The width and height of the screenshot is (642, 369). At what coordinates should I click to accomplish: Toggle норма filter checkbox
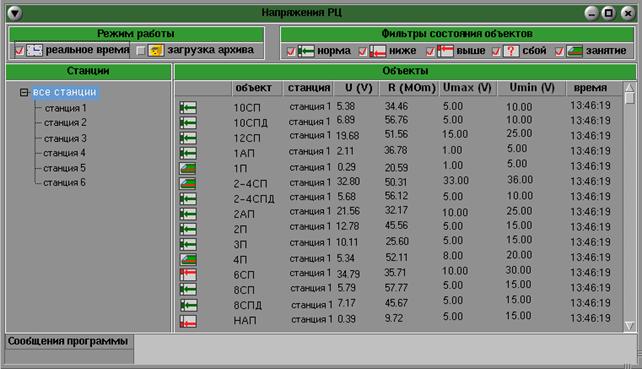click(x=291, y=52)
